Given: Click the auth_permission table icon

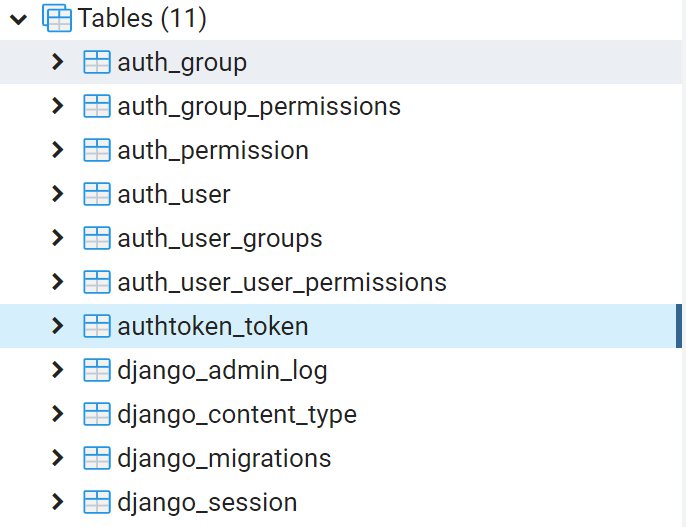Looking at the screenshot, I should 97,151.
